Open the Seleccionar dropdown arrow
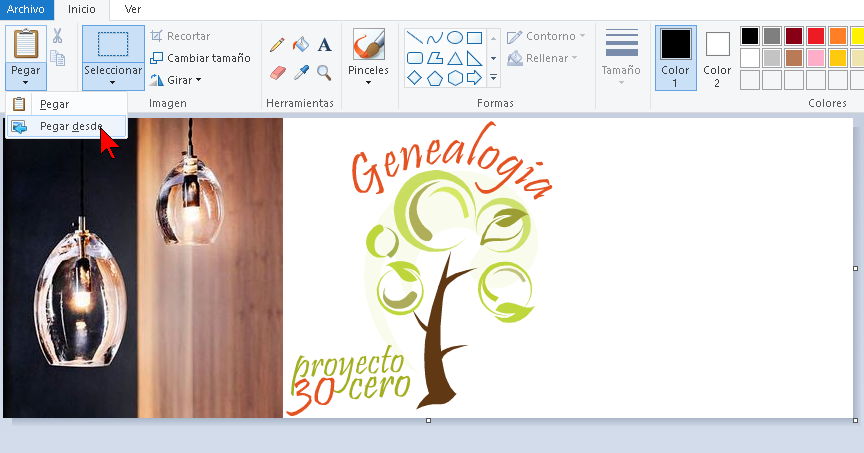This screenshot has width=864, height=453. tap(112, 83)
